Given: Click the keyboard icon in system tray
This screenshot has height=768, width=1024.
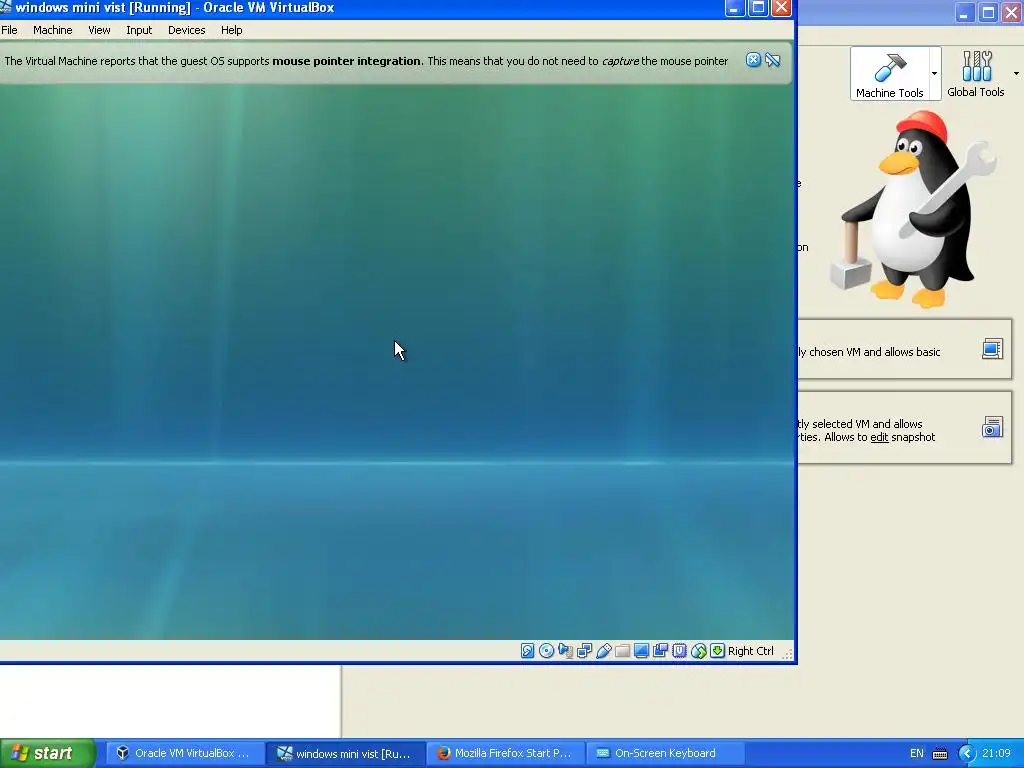Looking at the screenshot, I should tap(940, 754).
